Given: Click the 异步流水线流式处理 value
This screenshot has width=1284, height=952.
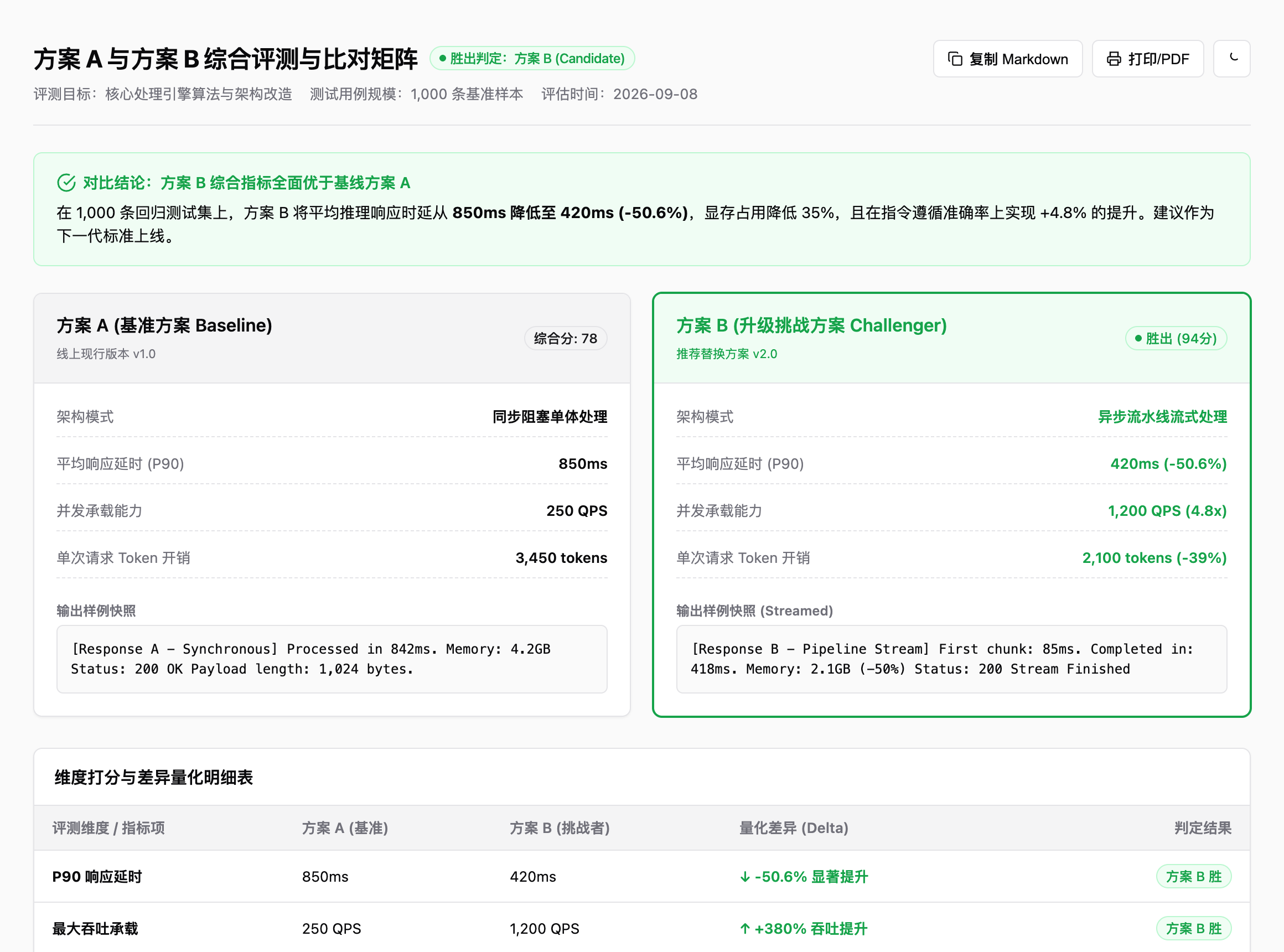Looking at the screenshot, I should [1162, 417].
